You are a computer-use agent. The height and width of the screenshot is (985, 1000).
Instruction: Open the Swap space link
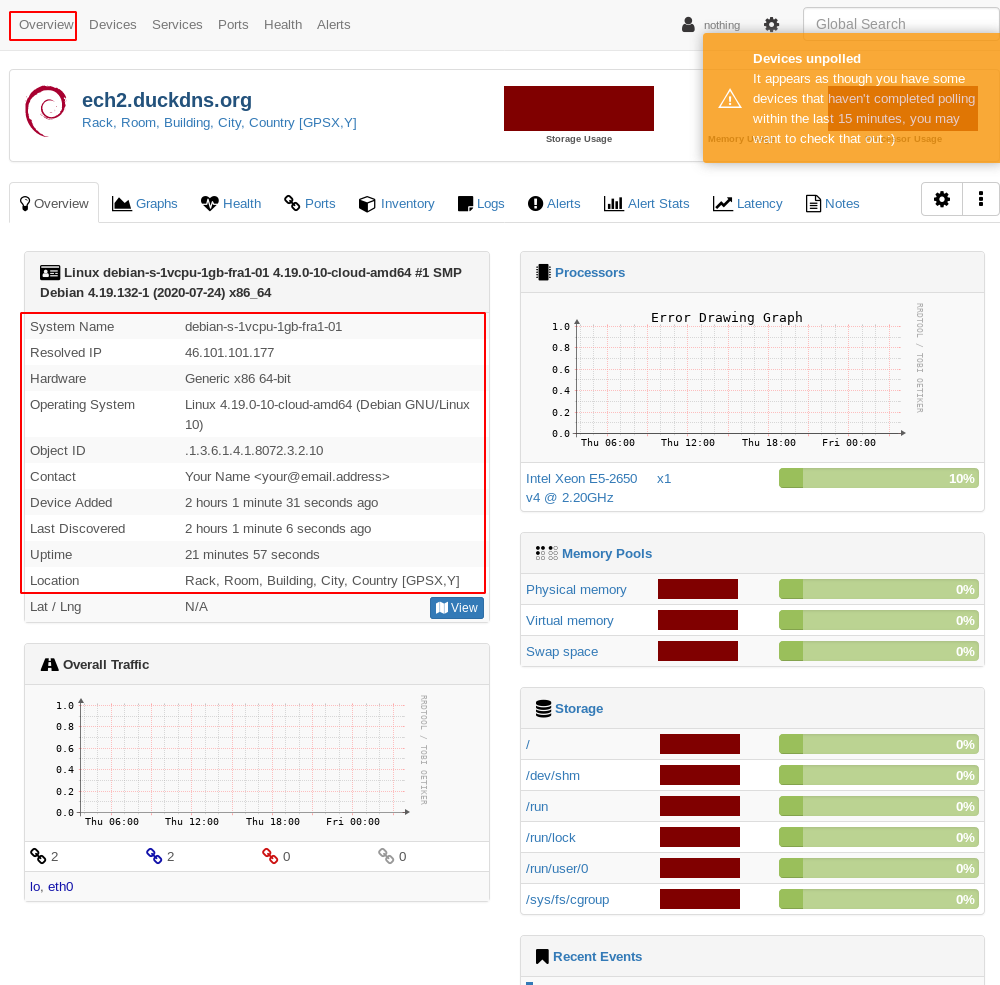point(562,651)
